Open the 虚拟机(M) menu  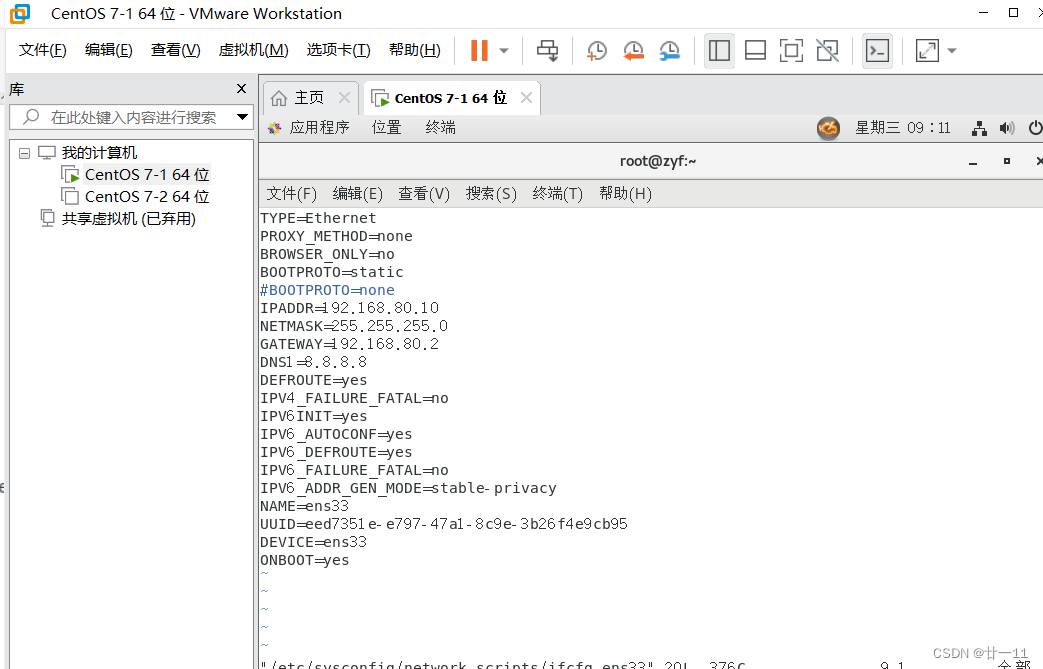(x=253, y=49)
